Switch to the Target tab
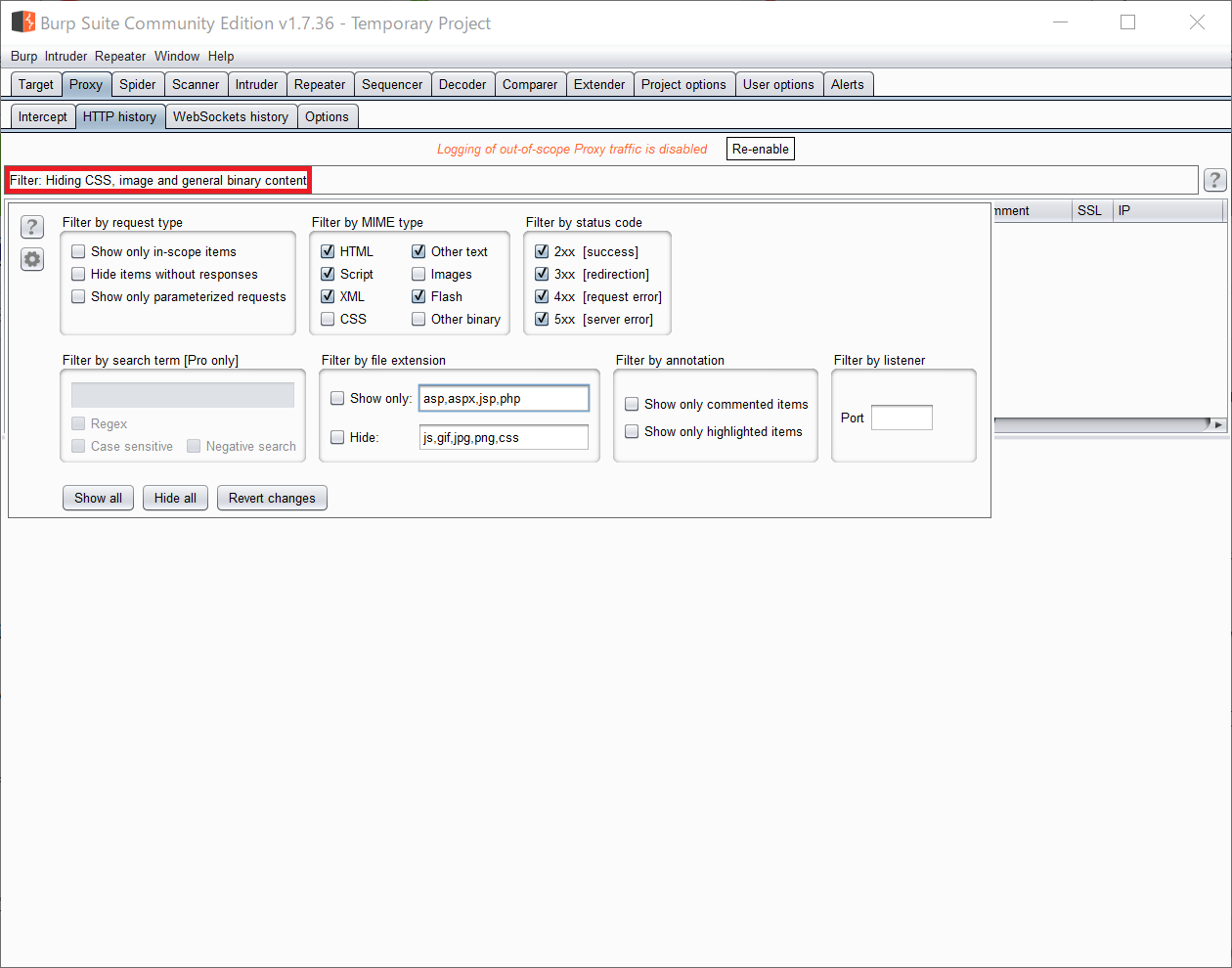The height and width of the screenshot is (968, 1232). 36,84
